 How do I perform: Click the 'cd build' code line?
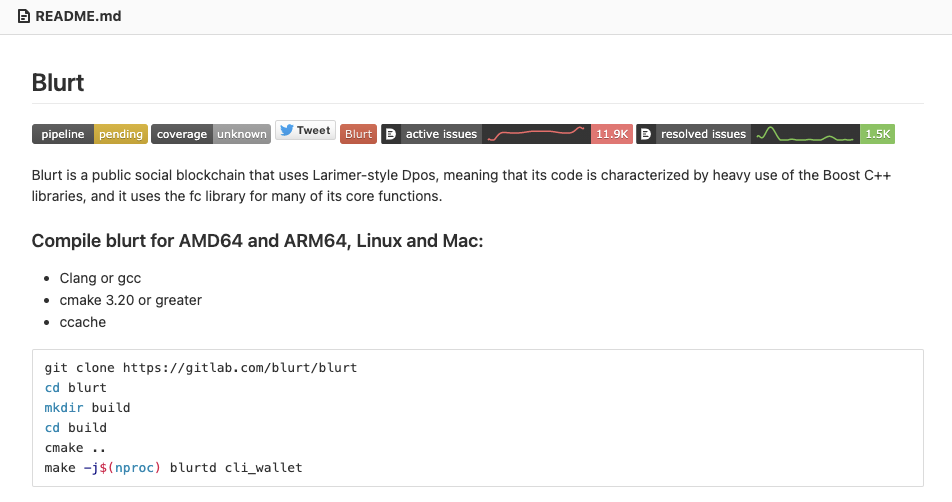75,428
